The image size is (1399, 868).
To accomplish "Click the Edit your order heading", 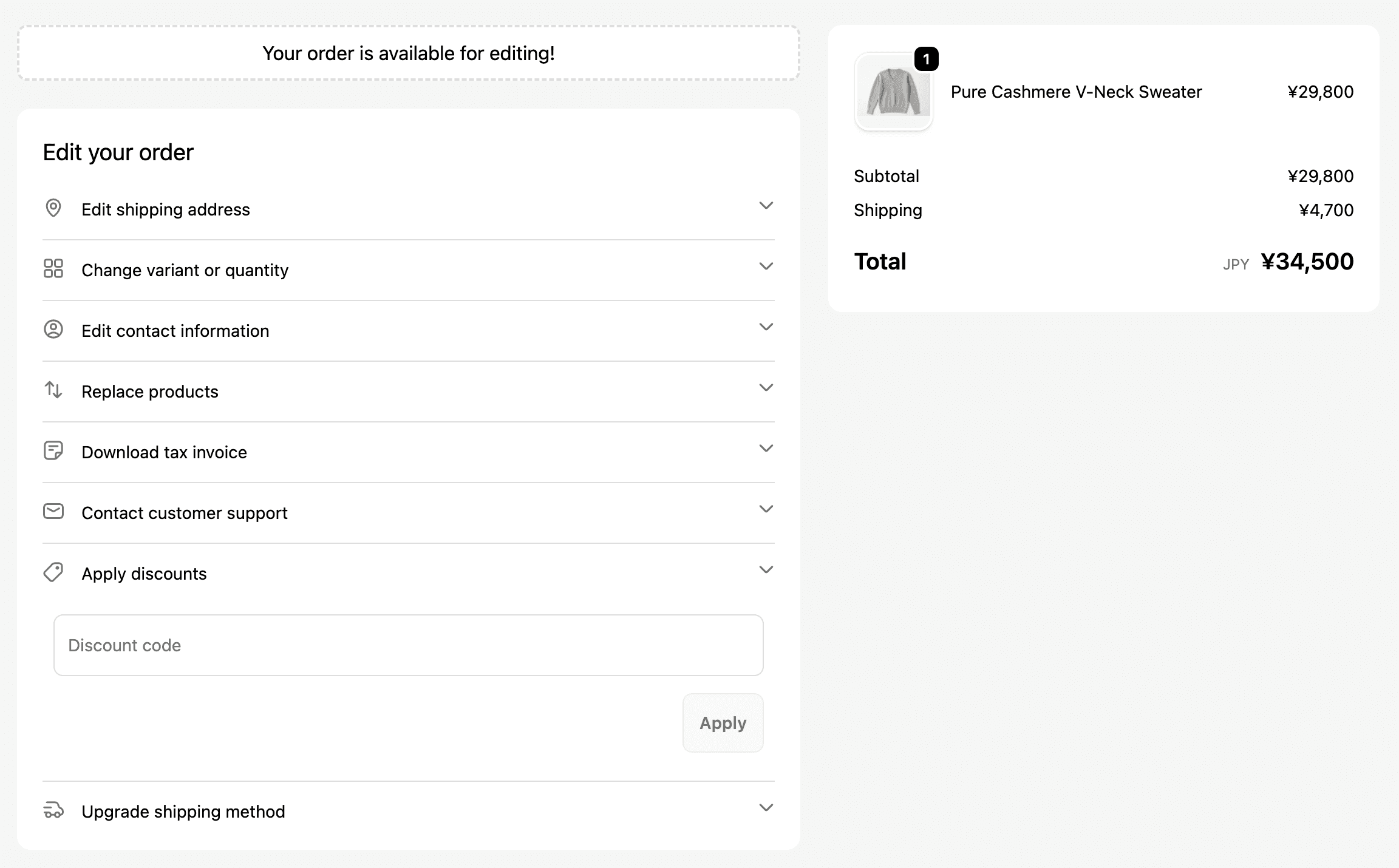I will pos(118,152).
